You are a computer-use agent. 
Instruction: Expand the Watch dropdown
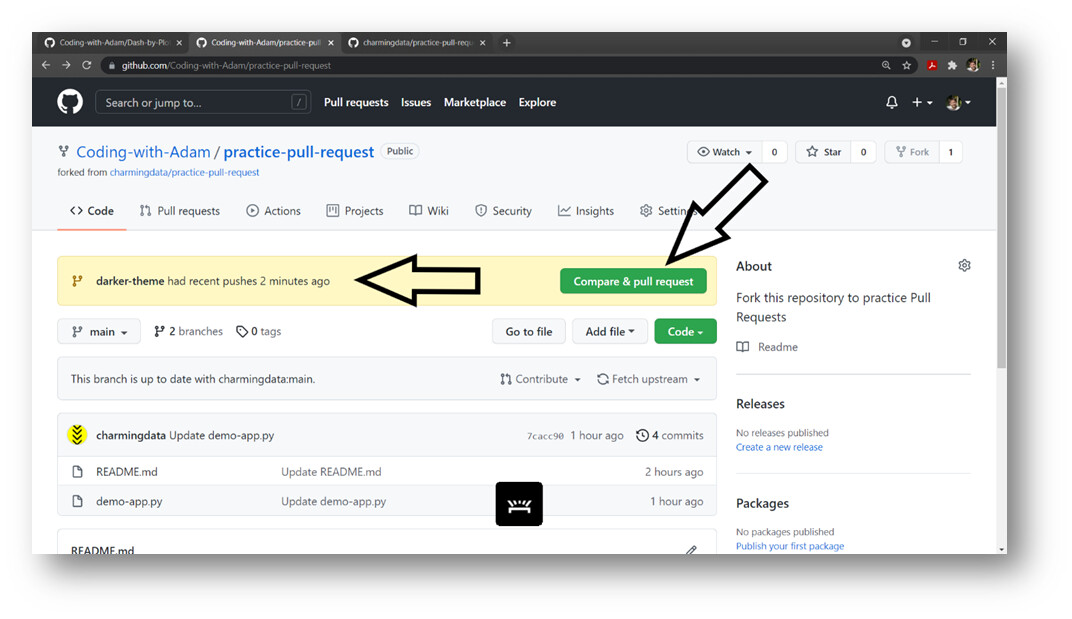(724, 152)
